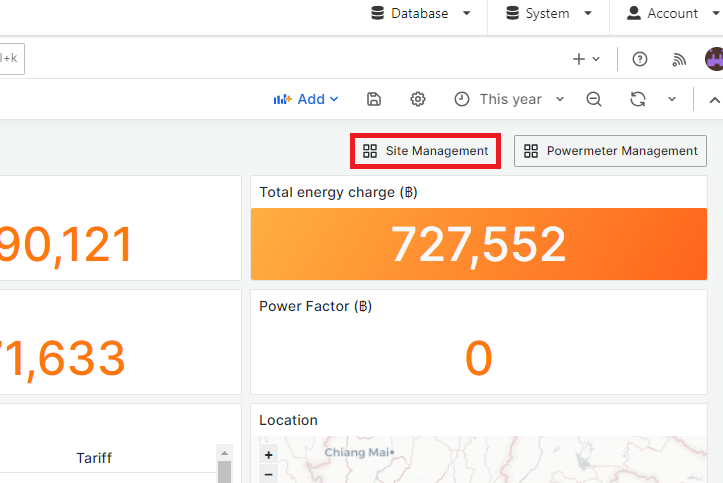Click the Account person icon
Image resolution: width=723 pixels, height=483 pixels.
click(x=634, y=13)
